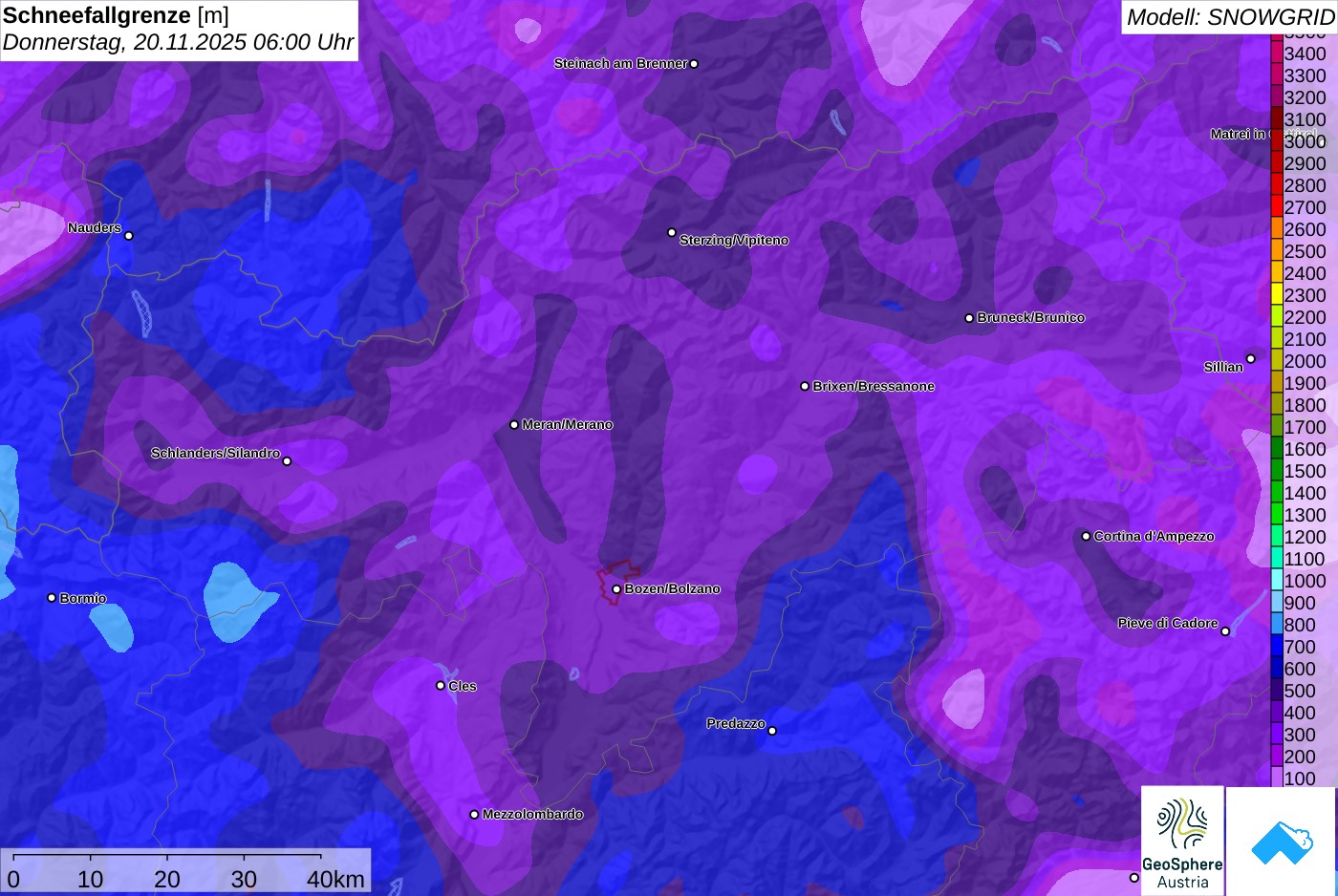
Task: Click the '20' scale bar label
Action: (167, 879)
